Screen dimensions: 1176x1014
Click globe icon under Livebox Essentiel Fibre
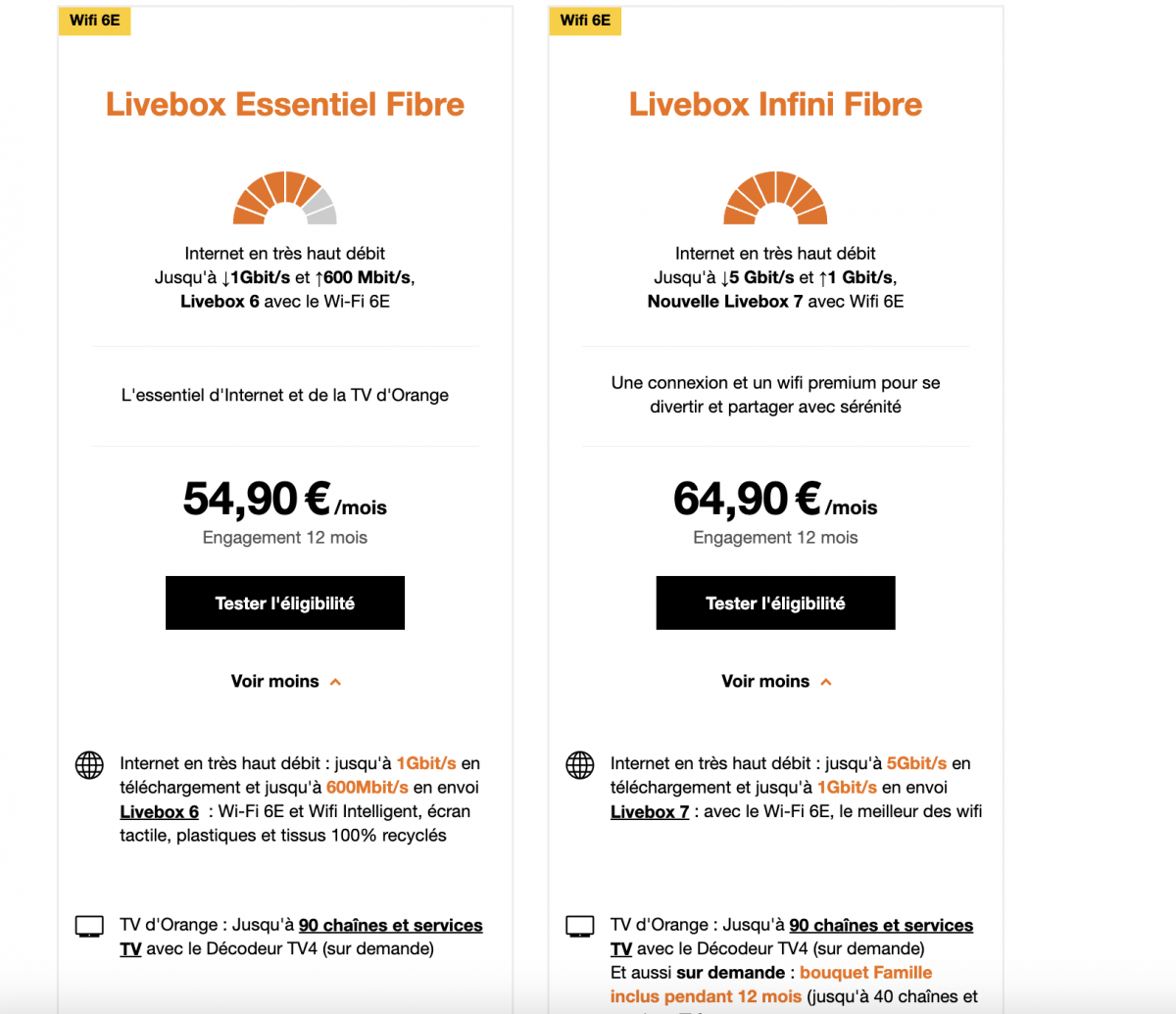click(x=89, y=764)
